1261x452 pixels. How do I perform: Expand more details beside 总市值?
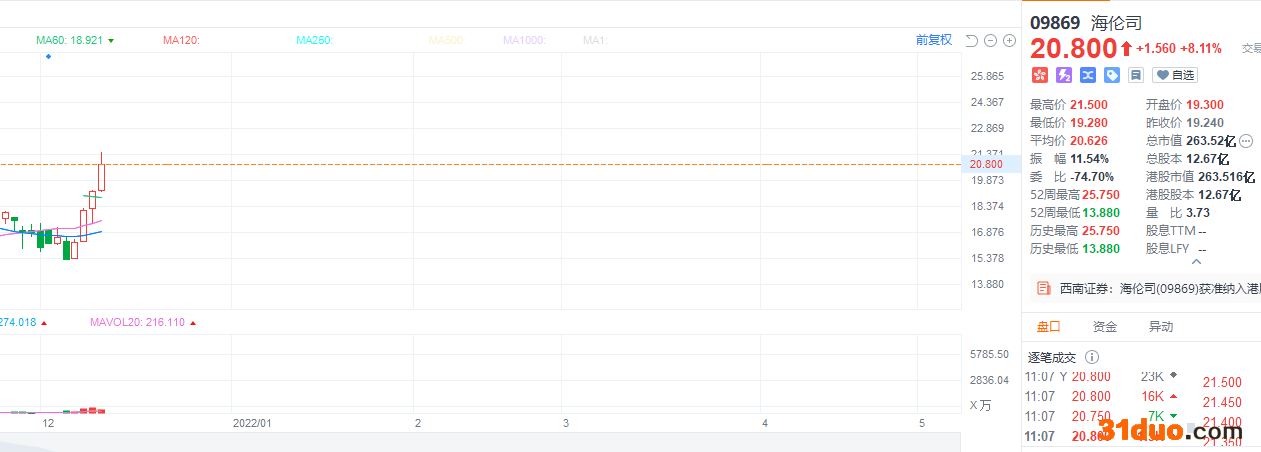pos(1246,141)
